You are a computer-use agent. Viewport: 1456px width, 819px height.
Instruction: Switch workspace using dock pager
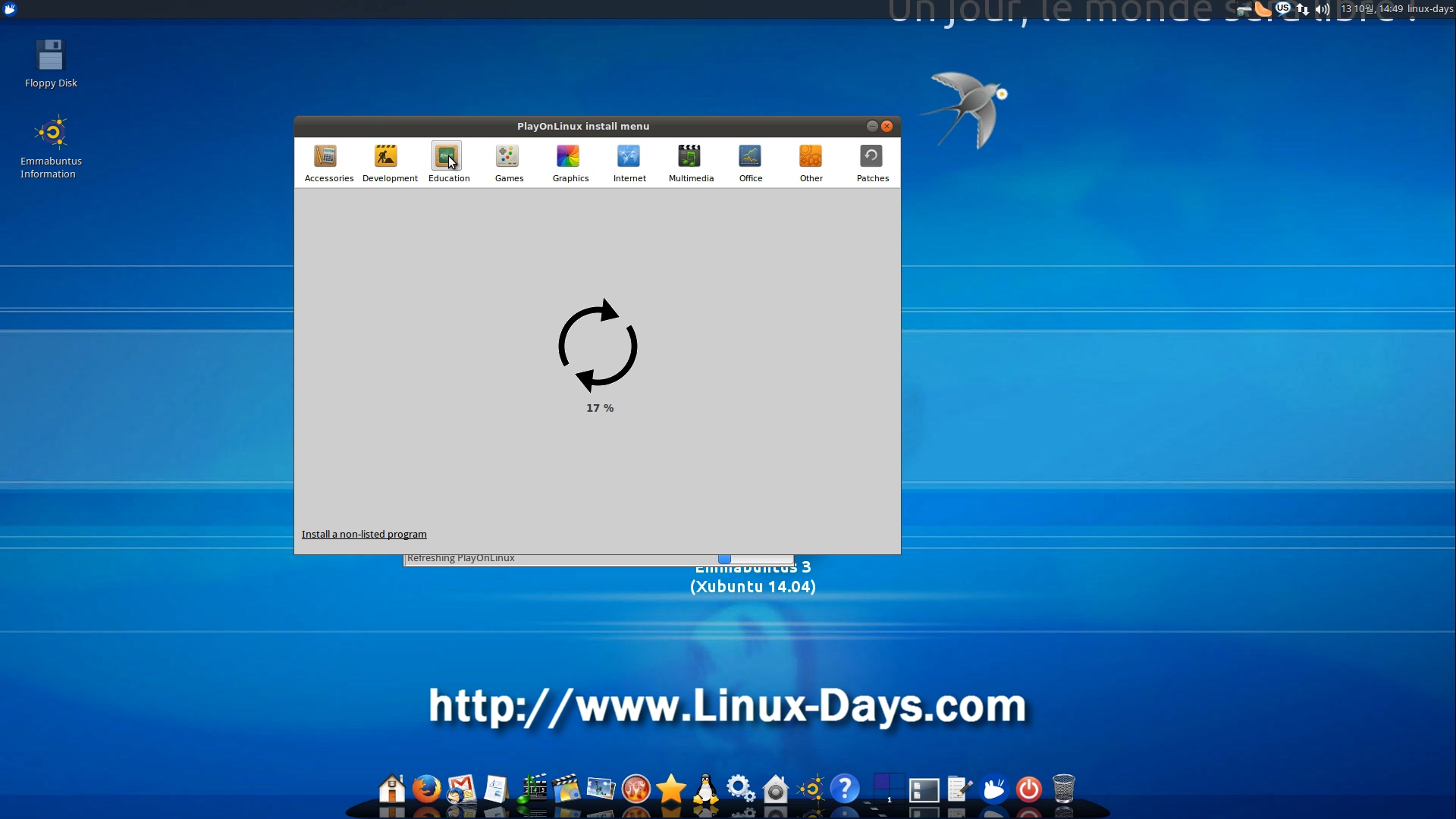(889, 789)
